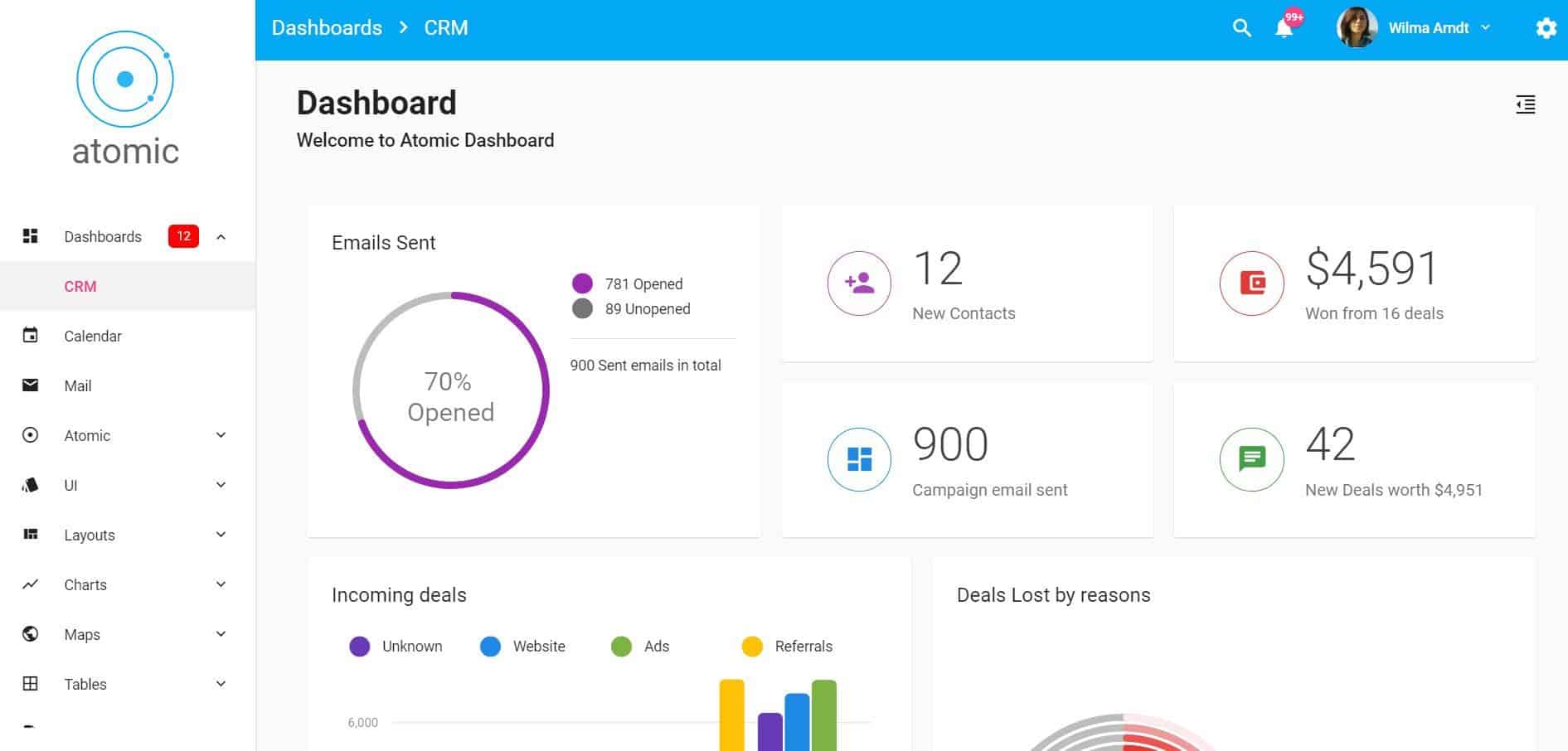
Task: Click the green chat icon on the 42 deals card
Action: click(x=1251, y=459)
